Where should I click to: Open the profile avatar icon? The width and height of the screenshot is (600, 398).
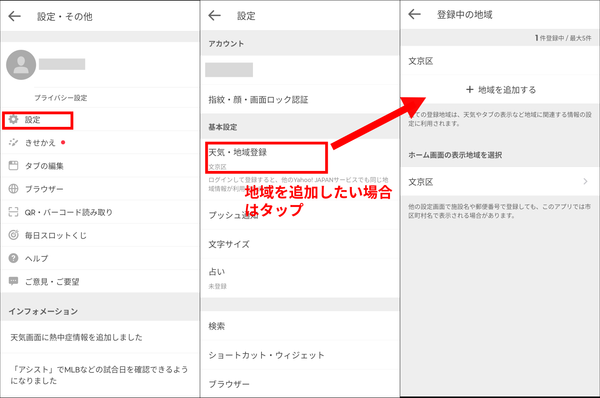(21, 65)
